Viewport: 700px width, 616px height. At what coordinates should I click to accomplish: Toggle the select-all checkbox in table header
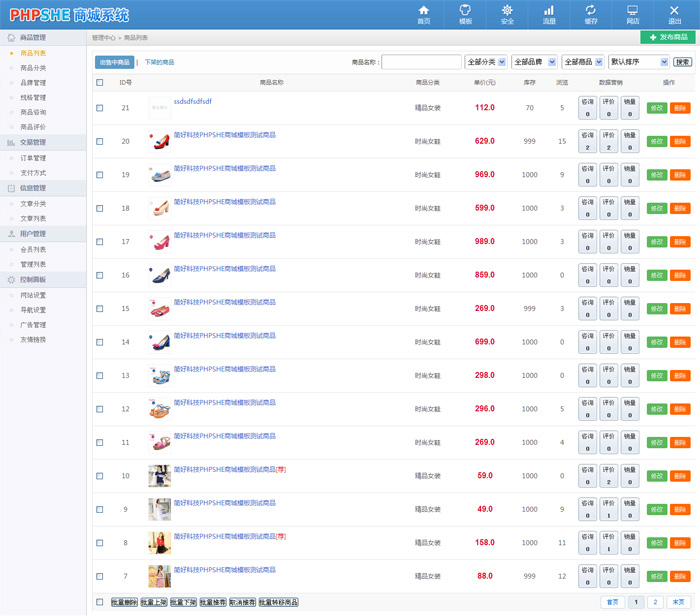tap(100, 83)
